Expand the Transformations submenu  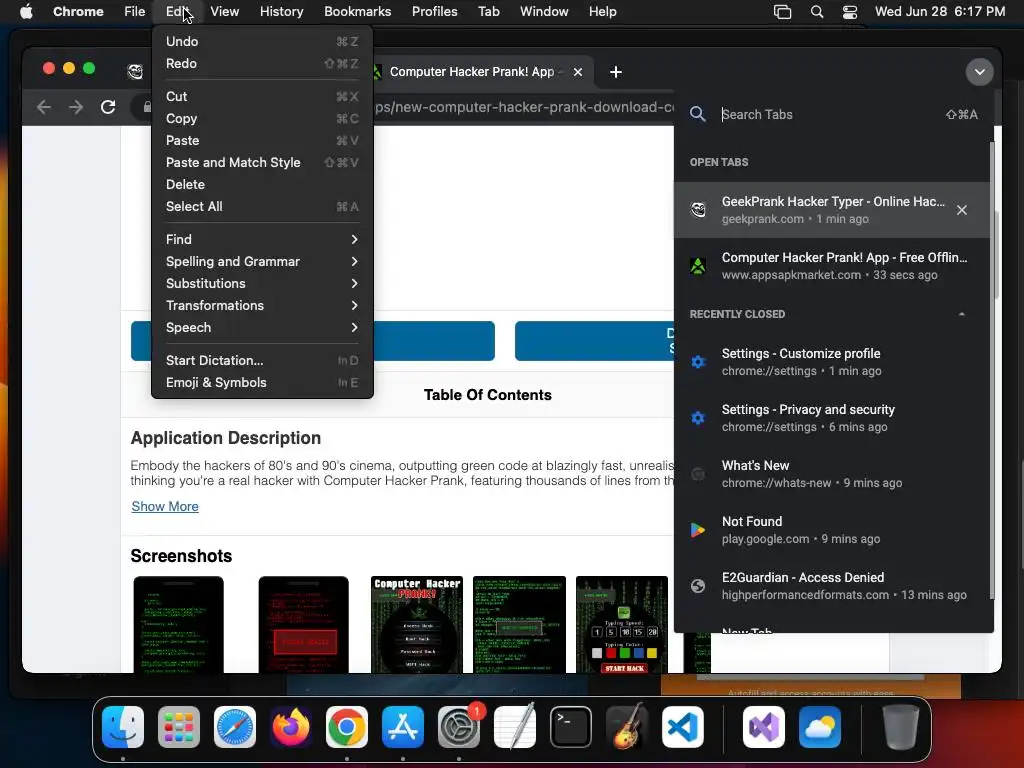tap(262, 306)
